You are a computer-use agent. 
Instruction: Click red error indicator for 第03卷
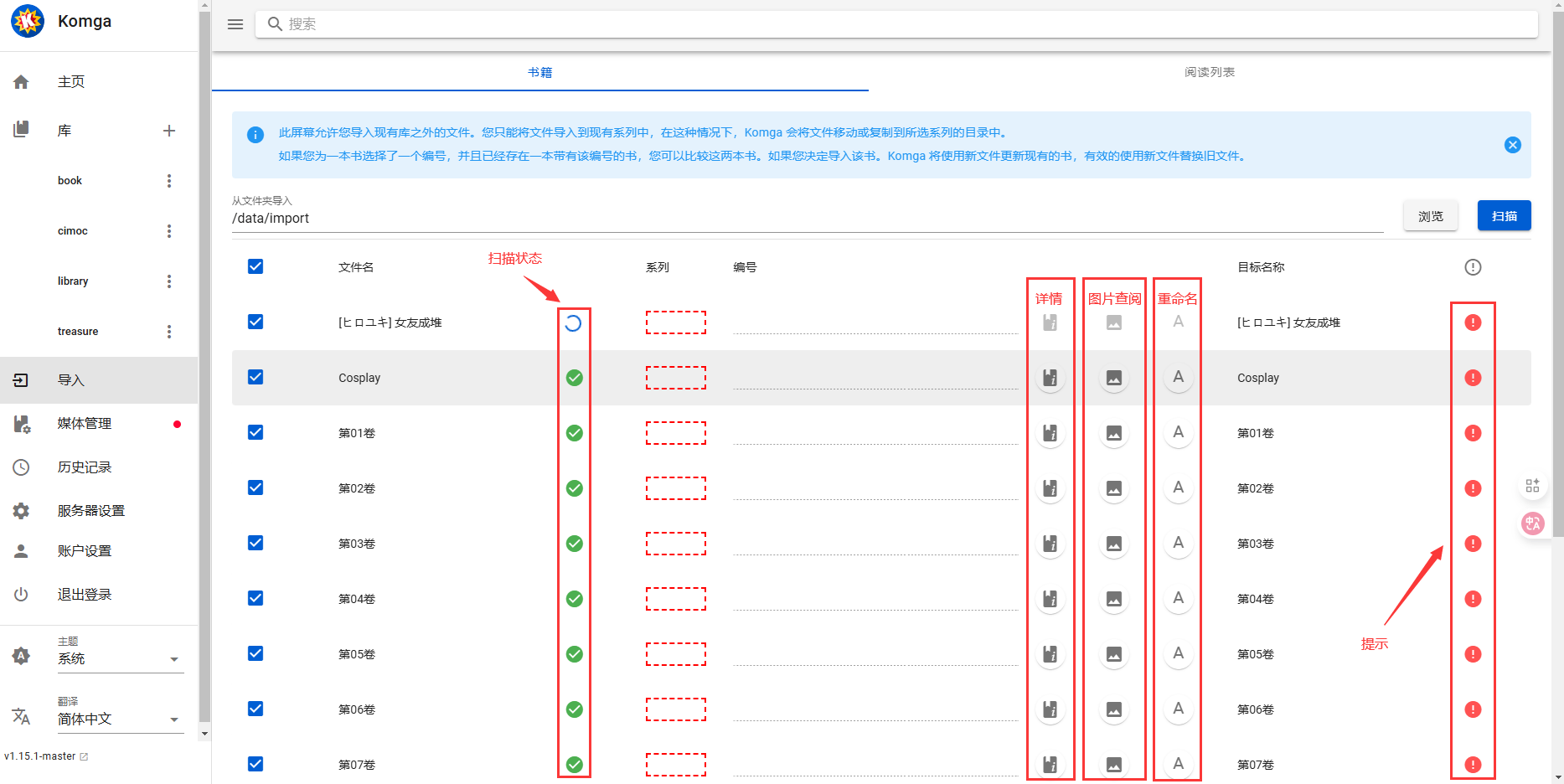click(x=1472, y=544)
